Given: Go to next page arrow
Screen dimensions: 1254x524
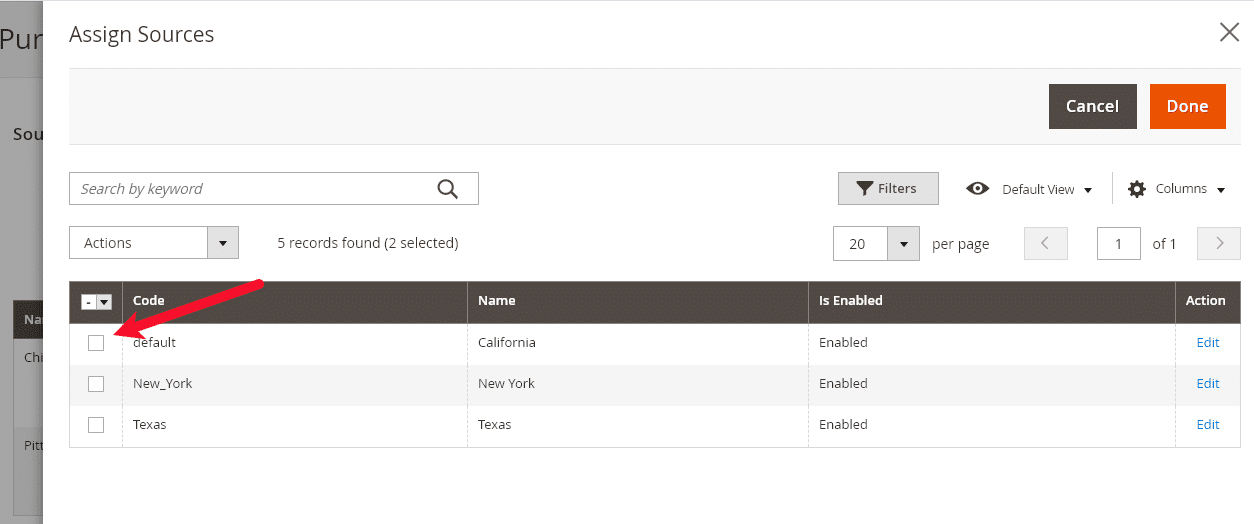Looking at the screenshot, I should [x=1219, y=243].
